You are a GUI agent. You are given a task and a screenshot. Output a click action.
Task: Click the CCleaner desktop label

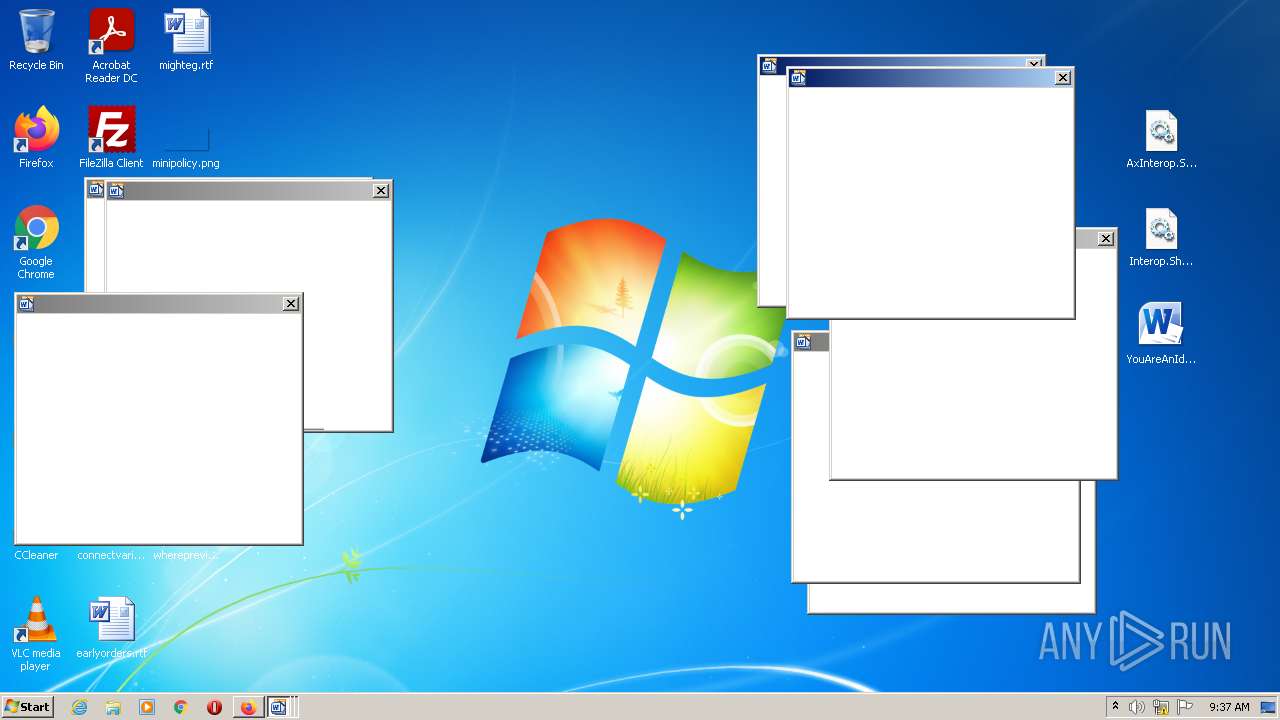pyautogui.click(x=36, y=555)
